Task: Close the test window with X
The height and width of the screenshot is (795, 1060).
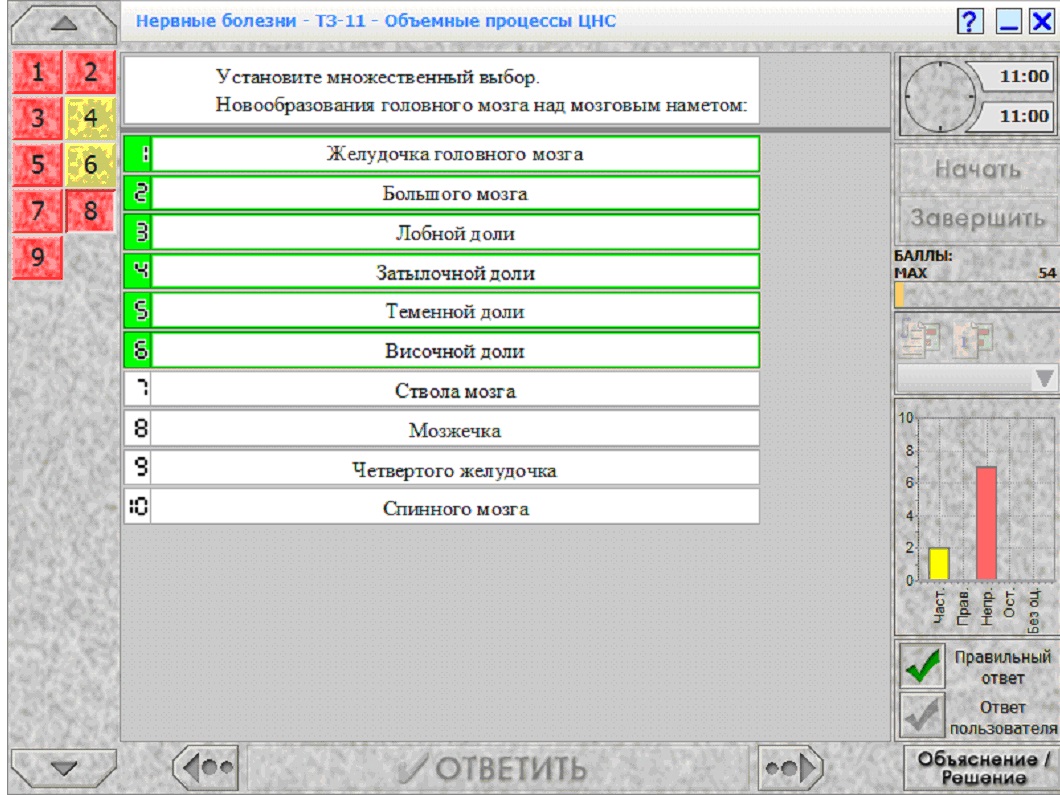Action: click(1042, 21)
